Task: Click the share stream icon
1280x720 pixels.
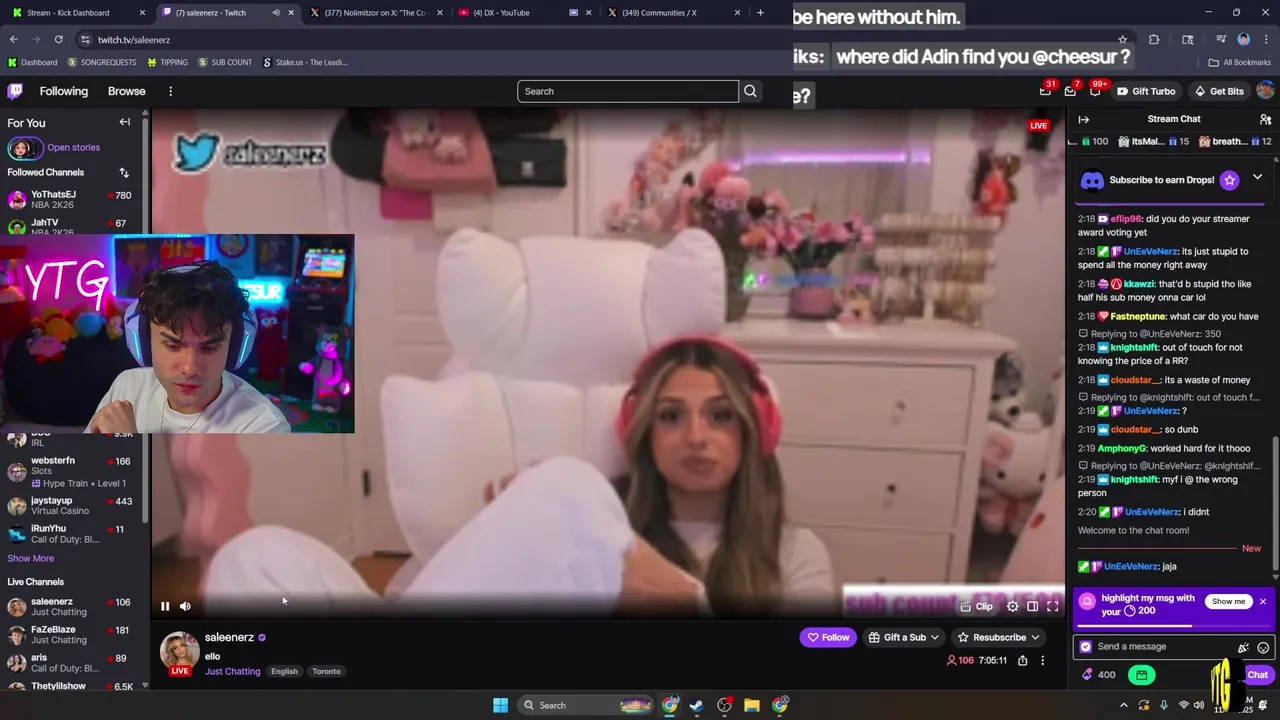Action: tap(1022, 660)
